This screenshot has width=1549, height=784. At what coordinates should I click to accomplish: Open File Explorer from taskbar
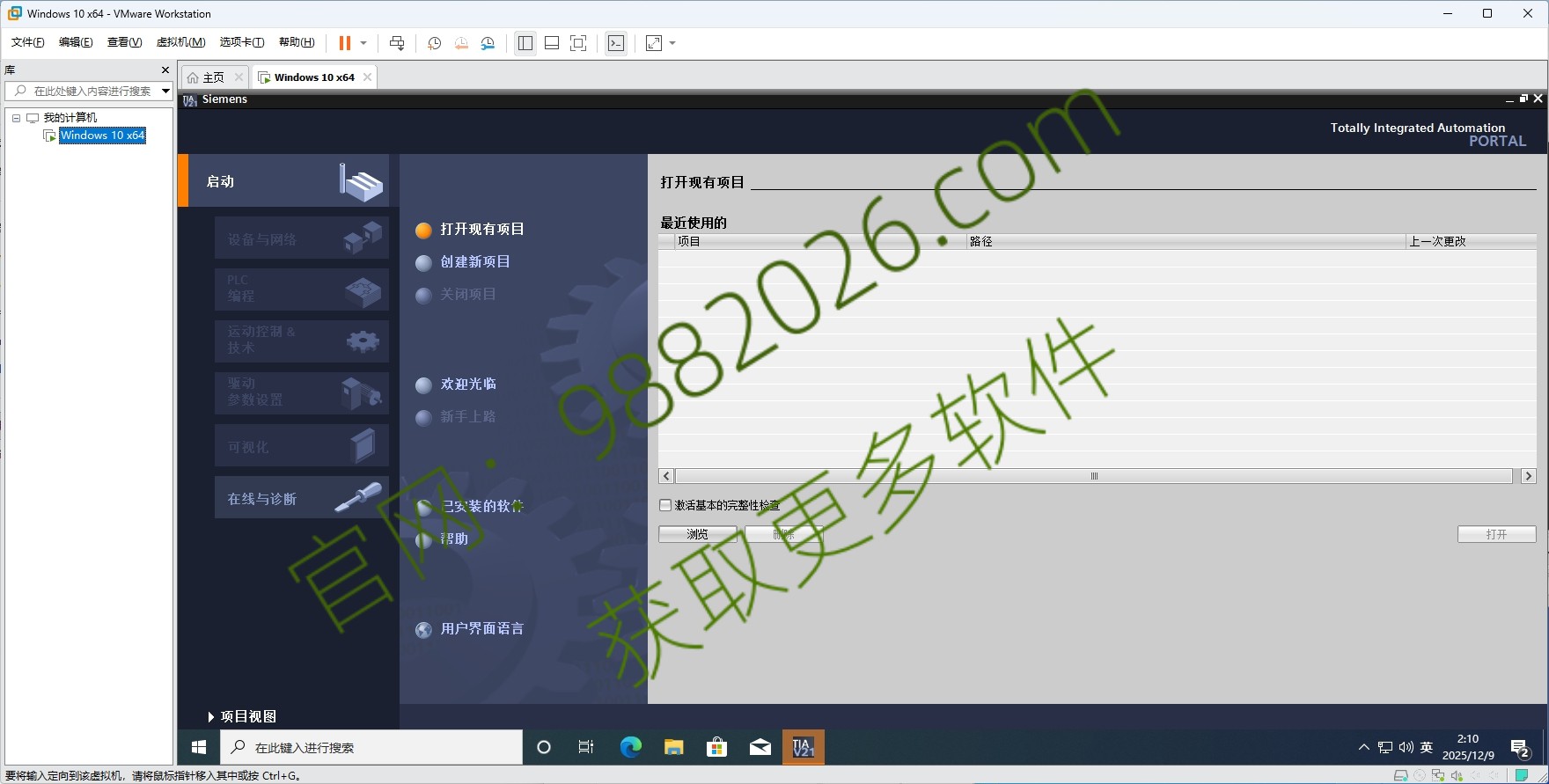click(674, 747)
